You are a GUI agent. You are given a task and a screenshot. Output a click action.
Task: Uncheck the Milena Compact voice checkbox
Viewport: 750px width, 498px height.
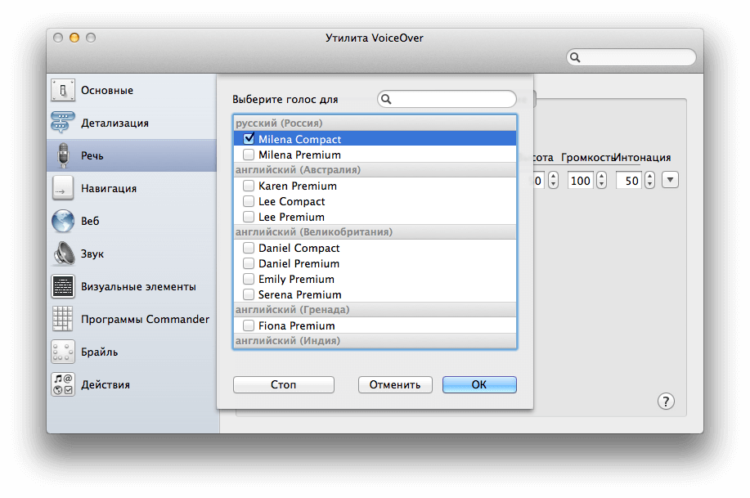click(x=248, y=139)
